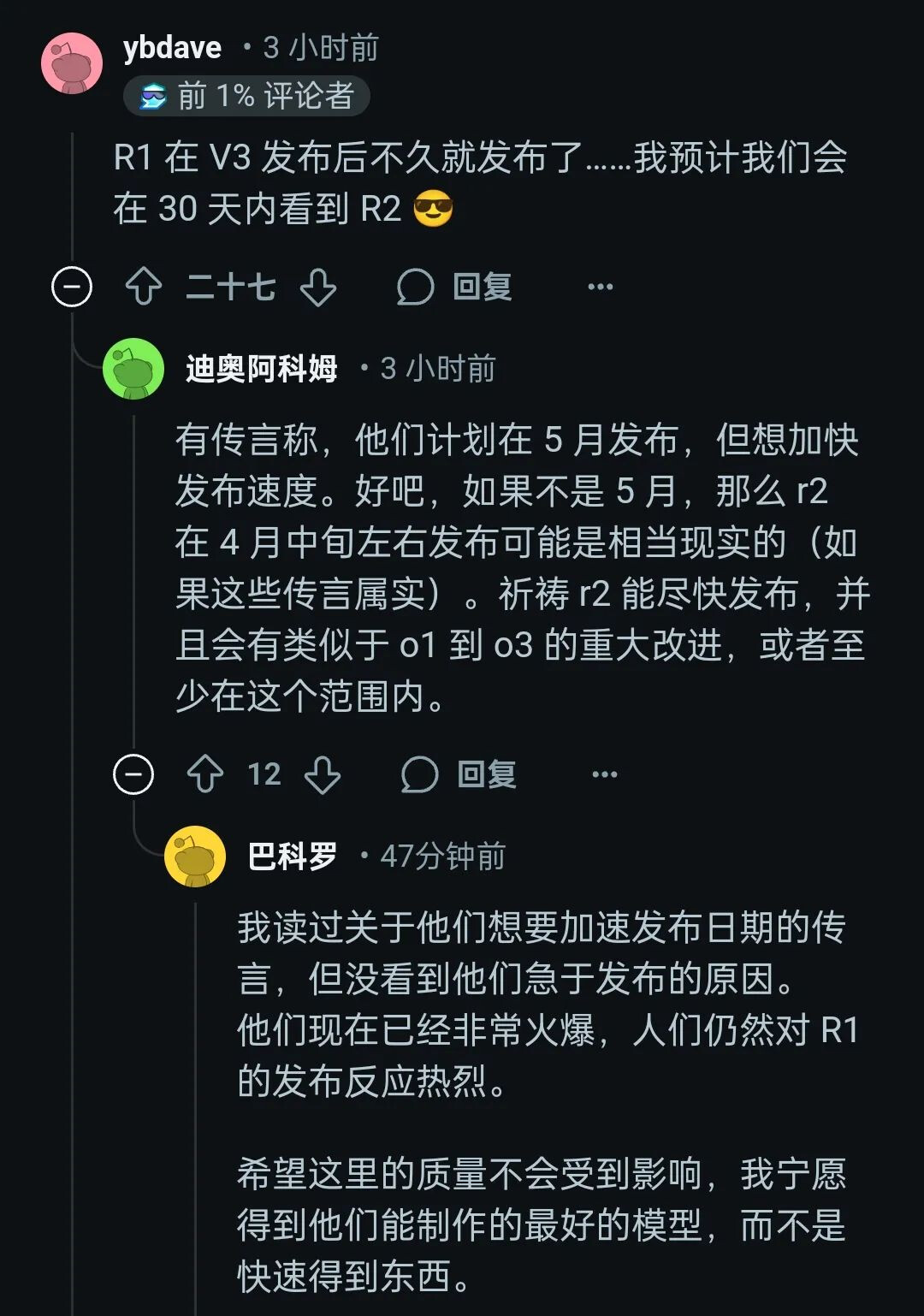Collapse ybdave's comment thread

pos(72,288)
